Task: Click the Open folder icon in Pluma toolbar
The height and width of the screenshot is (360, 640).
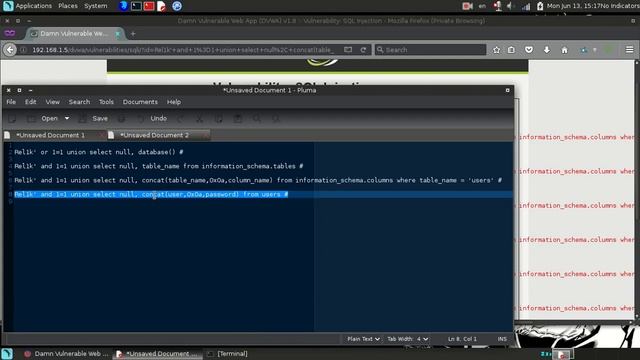Action: (x=31, y=118)
